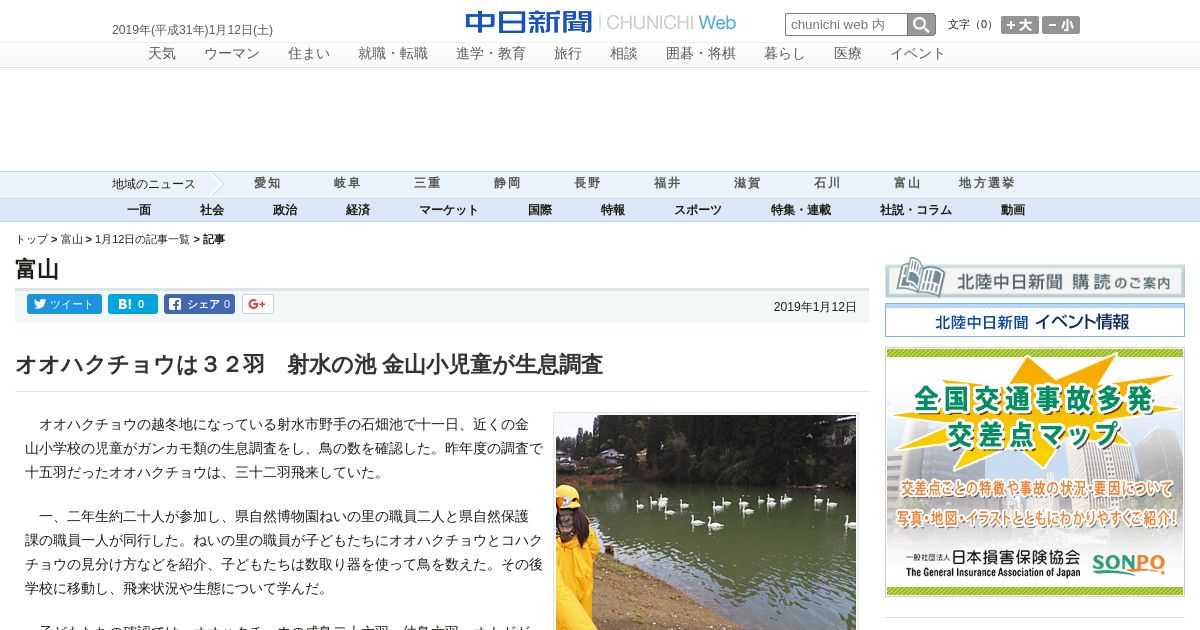Open the 暮らし menu item
This screenshot has height=630, width=1200.
[785, 54]
